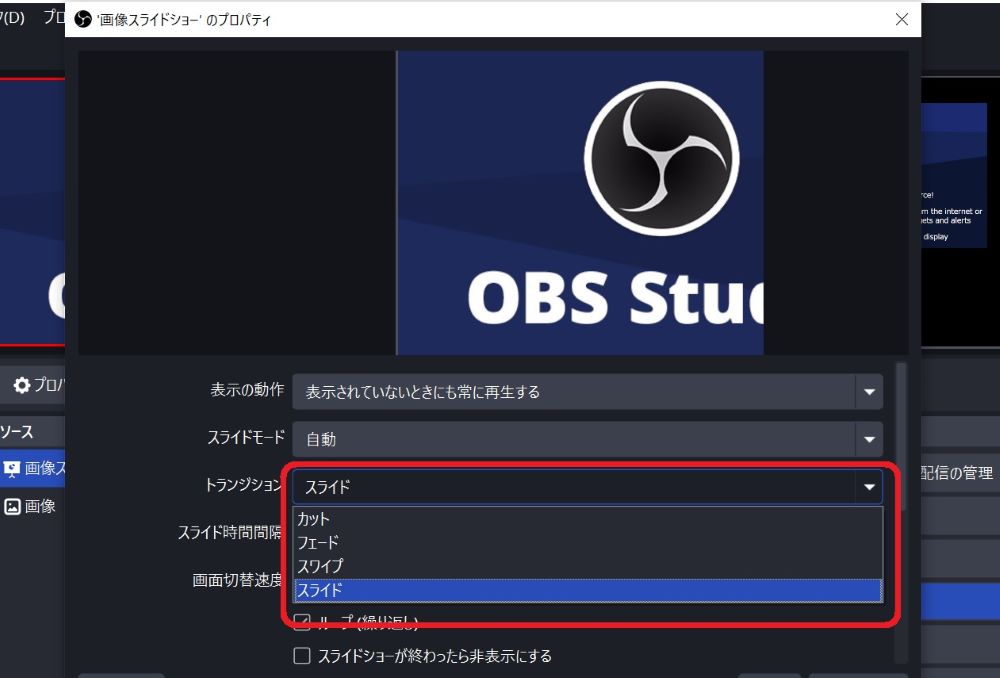Open the スライドモード dropdown set to 自動
Viewport: 1000px width, 678px height.
587,439
